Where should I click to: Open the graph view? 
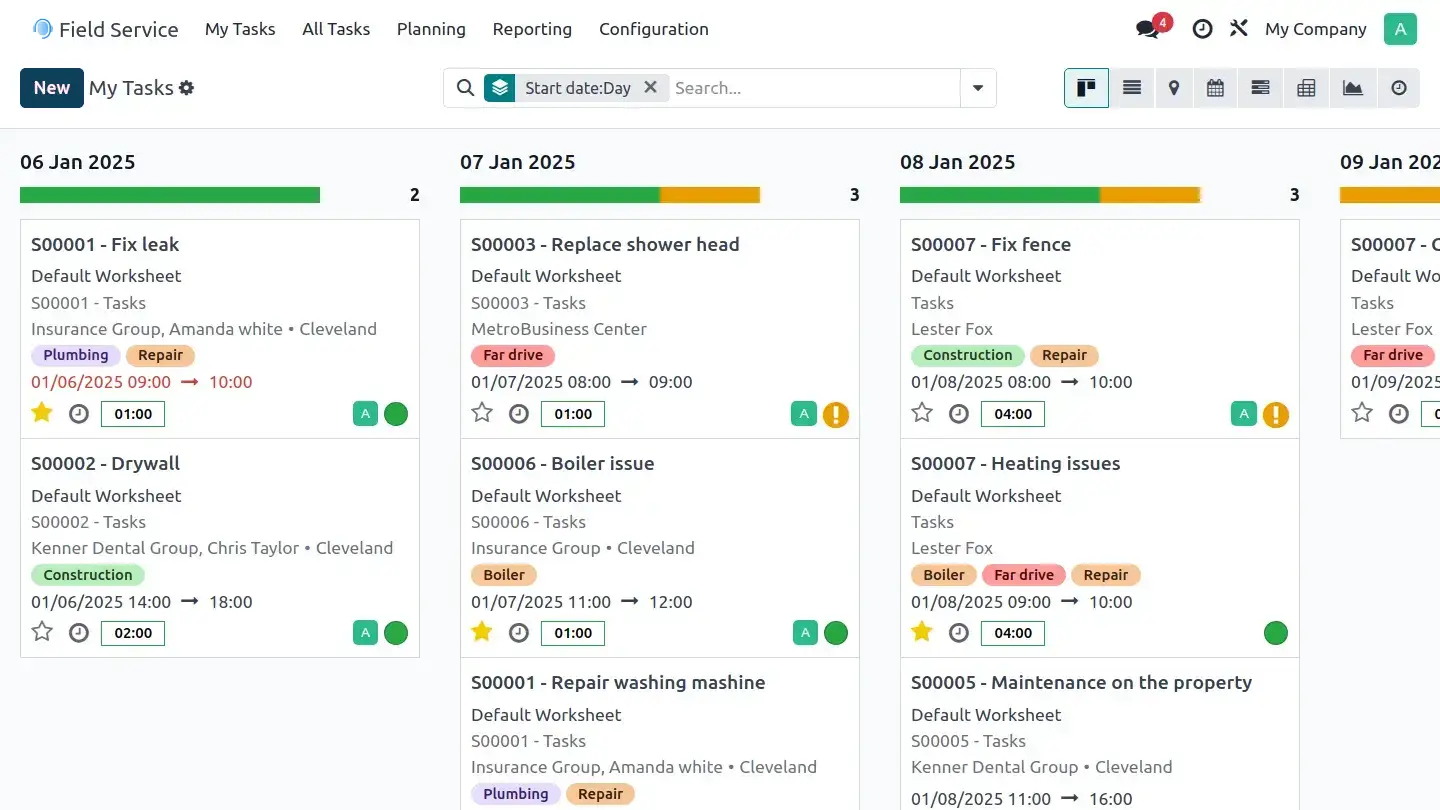point(1352,88)
